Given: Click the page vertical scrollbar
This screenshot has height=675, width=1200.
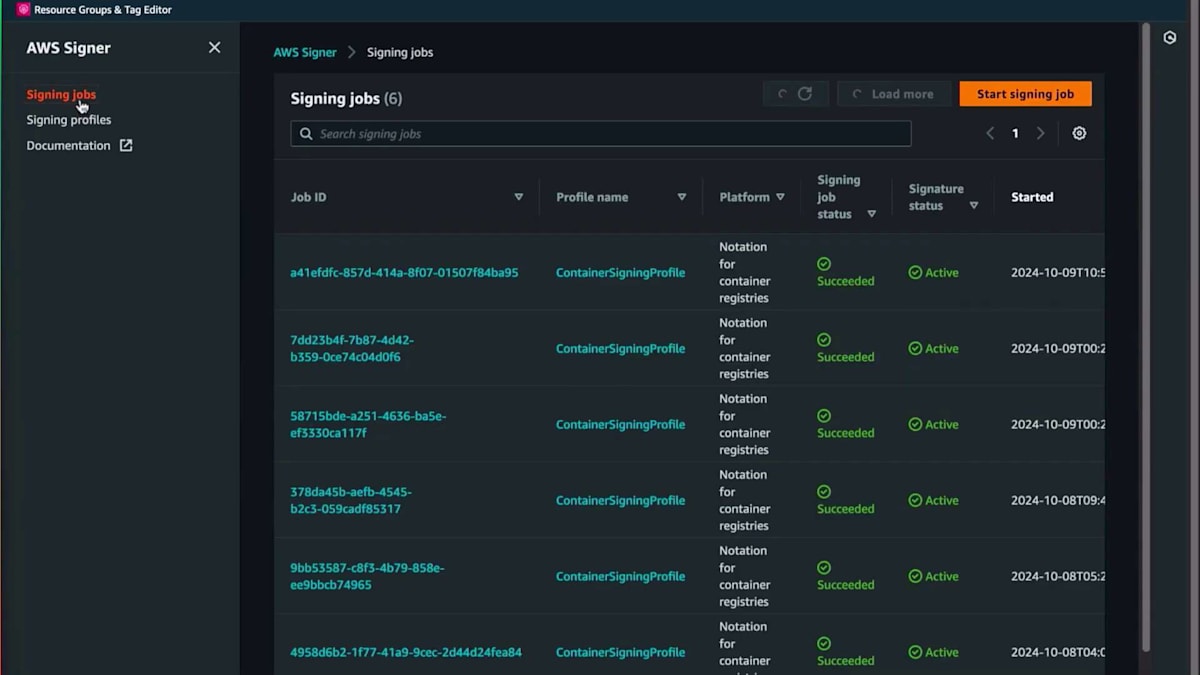Looking at the screenshot, I should (x=1146, y=337).
